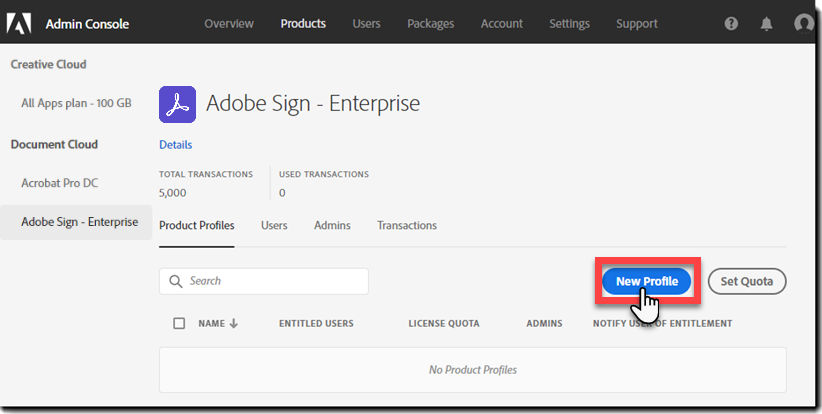
Task: Open the Details link
Action: point(176,145)
